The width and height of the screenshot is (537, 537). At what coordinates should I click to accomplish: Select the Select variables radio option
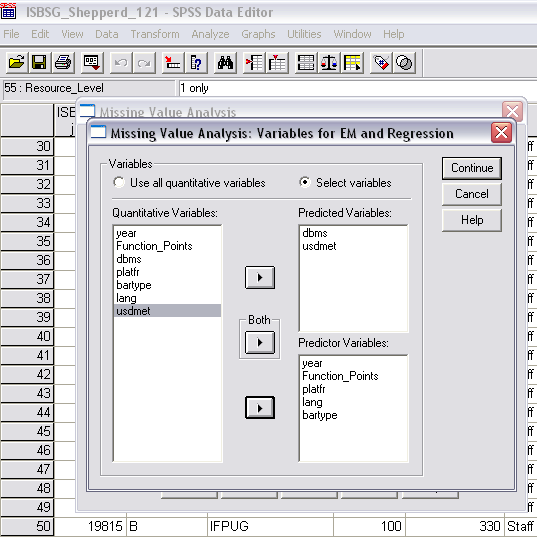(x=345, y=183)
